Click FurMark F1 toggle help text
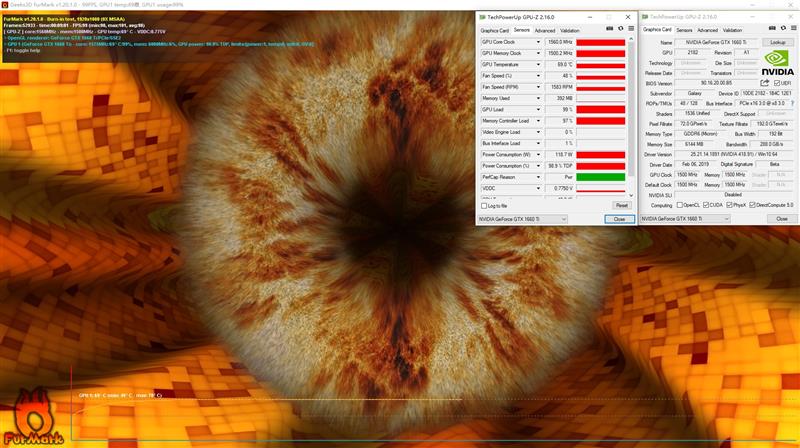 [23, 51]
